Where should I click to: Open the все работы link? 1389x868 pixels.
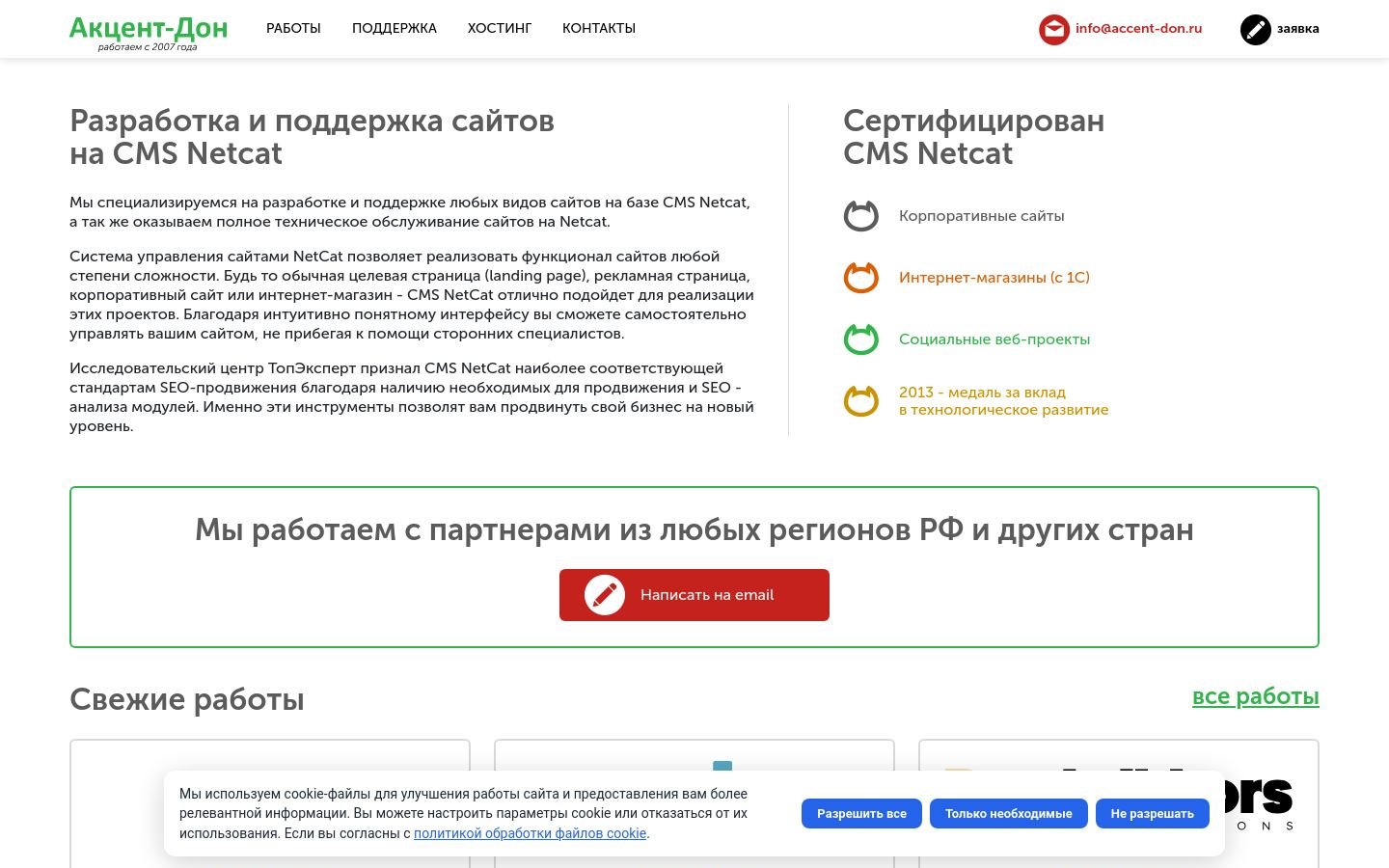pyautogui.click(x=1256, y=696)
